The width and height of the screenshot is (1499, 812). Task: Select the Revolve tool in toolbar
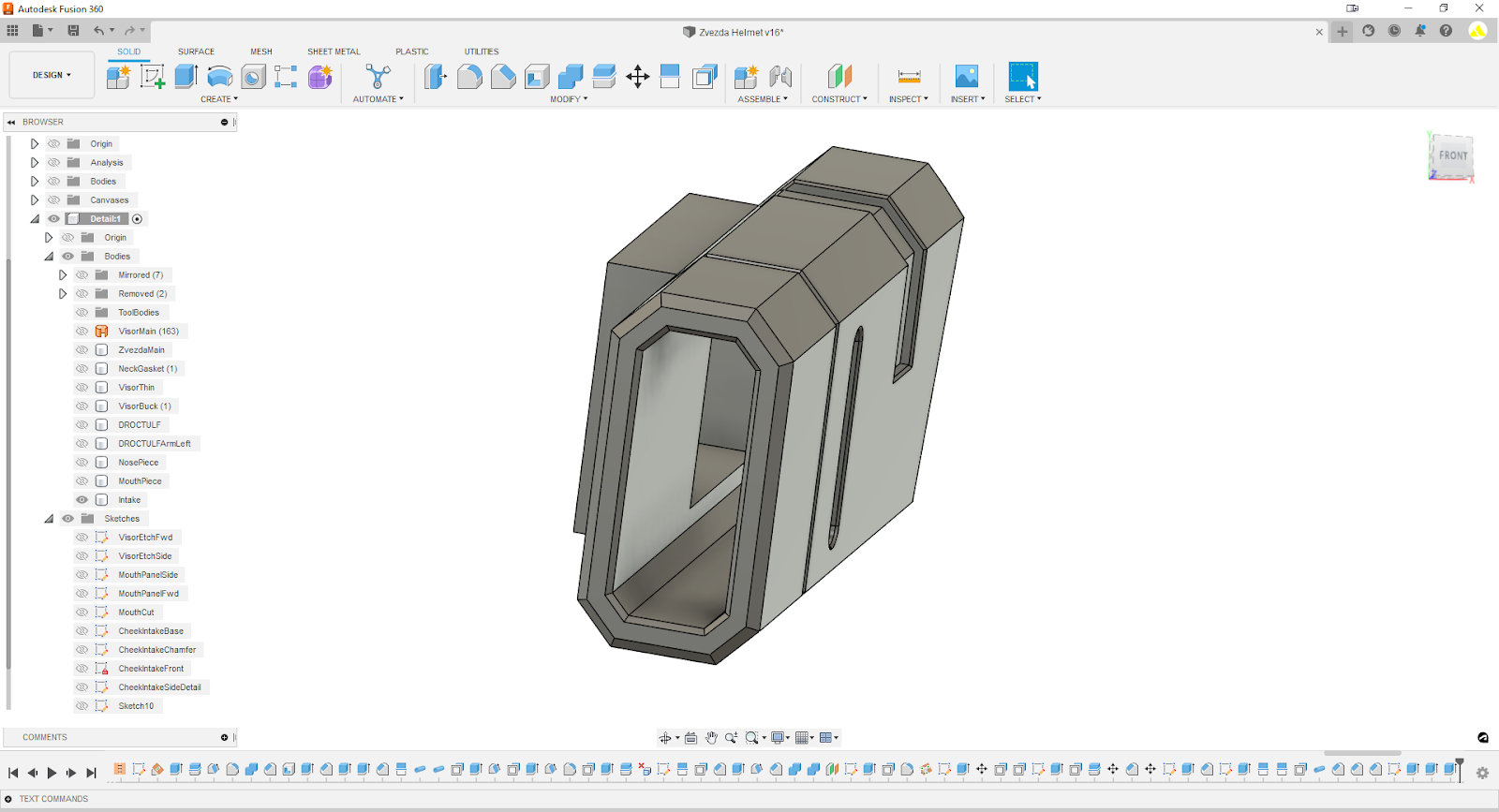pos(219,77)
